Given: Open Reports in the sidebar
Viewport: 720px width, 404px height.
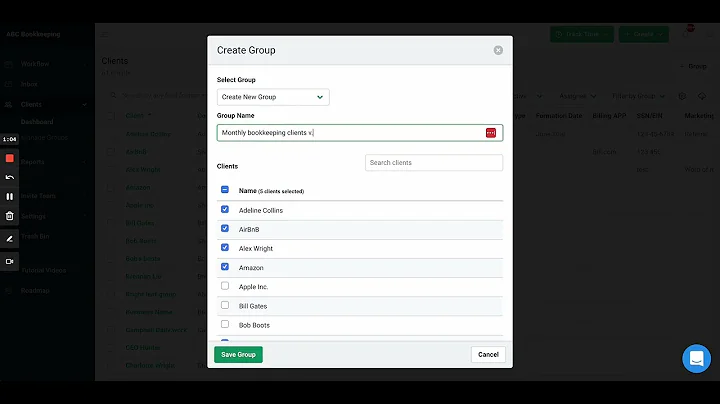Looking at the screenshot, I should pyautogui.click(x=32, y=162).
